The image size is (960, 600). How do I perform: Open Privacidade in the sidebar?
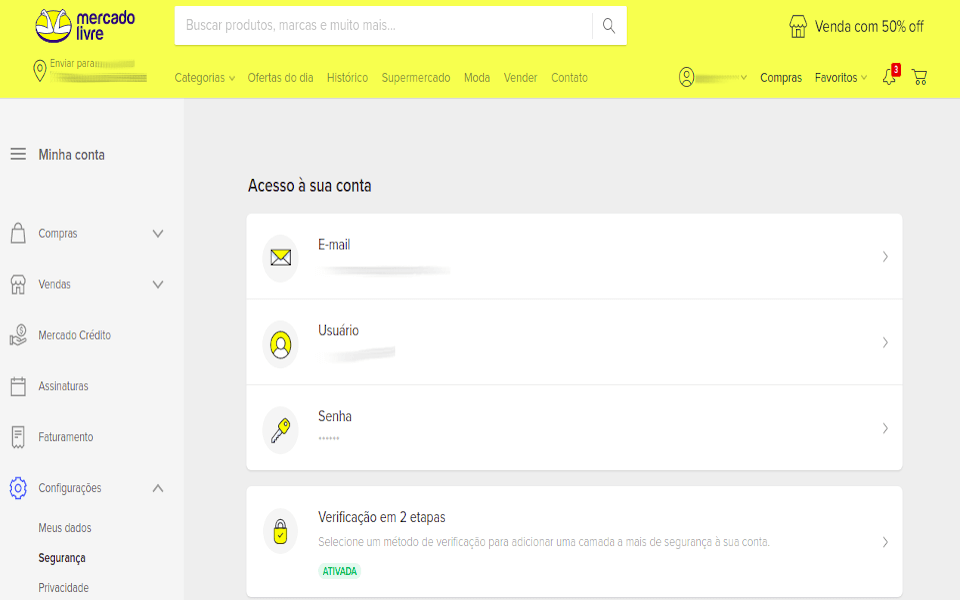[x=64, y=588]
